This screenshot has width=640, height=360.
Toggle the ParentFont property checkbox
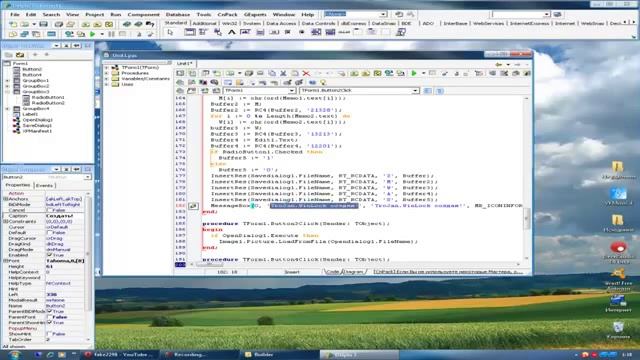[49, 317]
